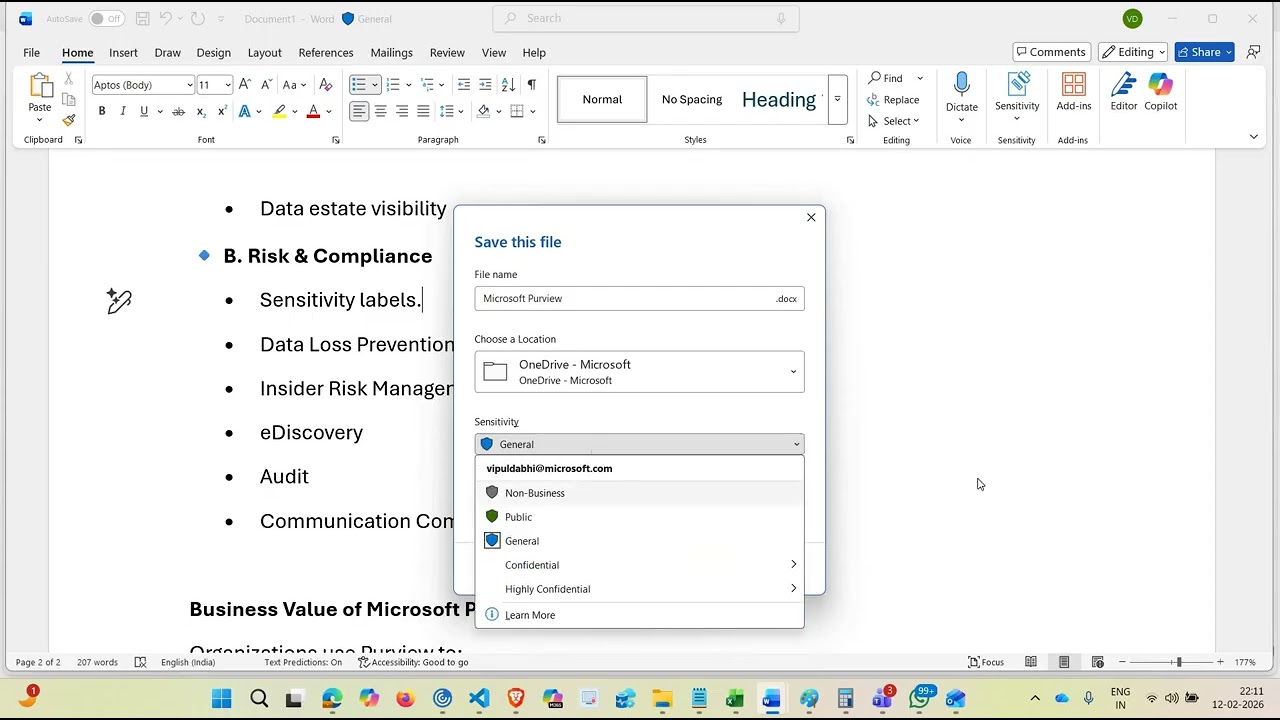Open Accessibility checker in status bar
Viewport: 1280px width, 720px height.
(x=413, y=662)
